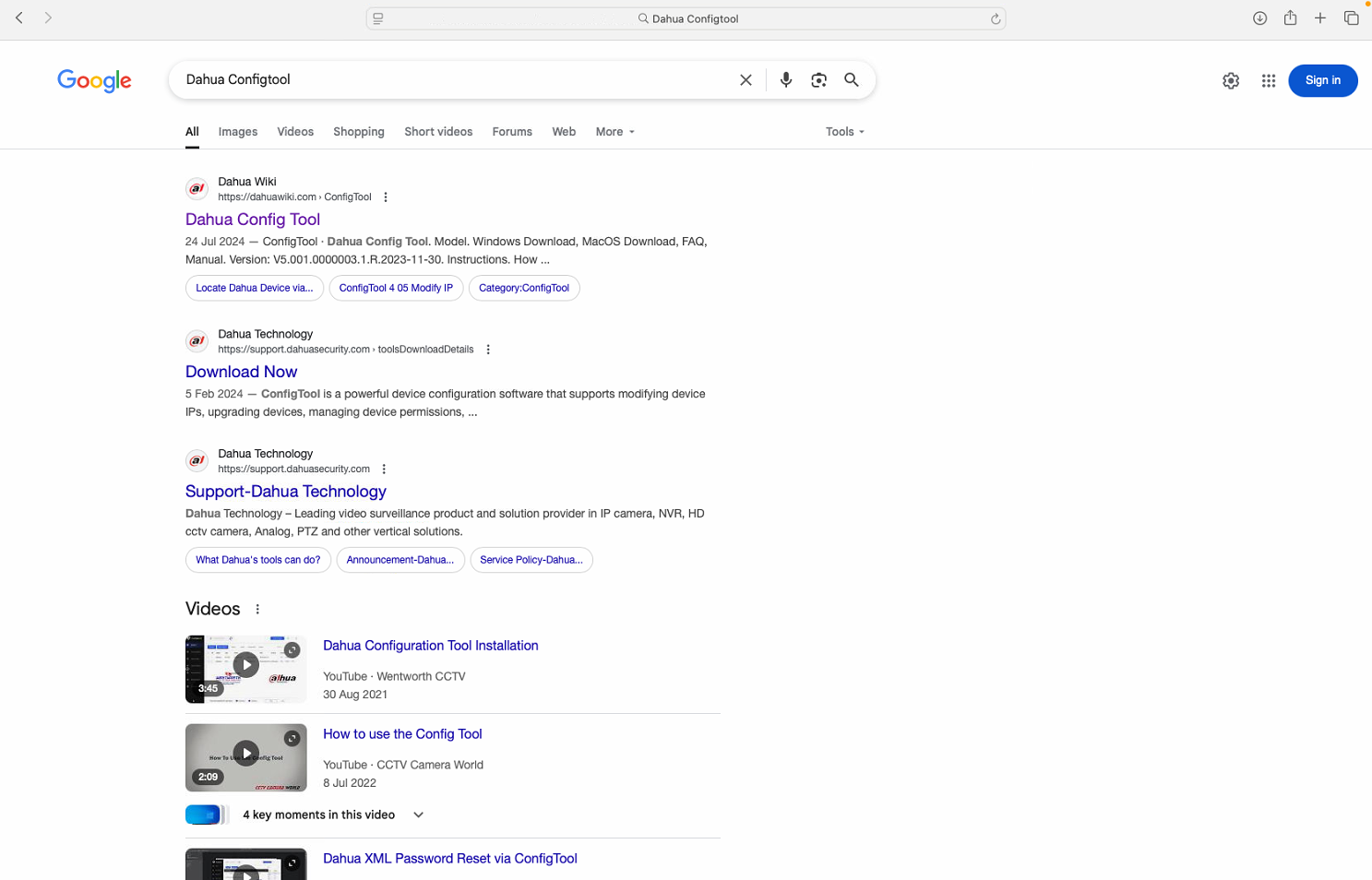Open options menu for Dahua Wiki result
Viewport: 1372px width, 880px height.
[x=386, y=197]
